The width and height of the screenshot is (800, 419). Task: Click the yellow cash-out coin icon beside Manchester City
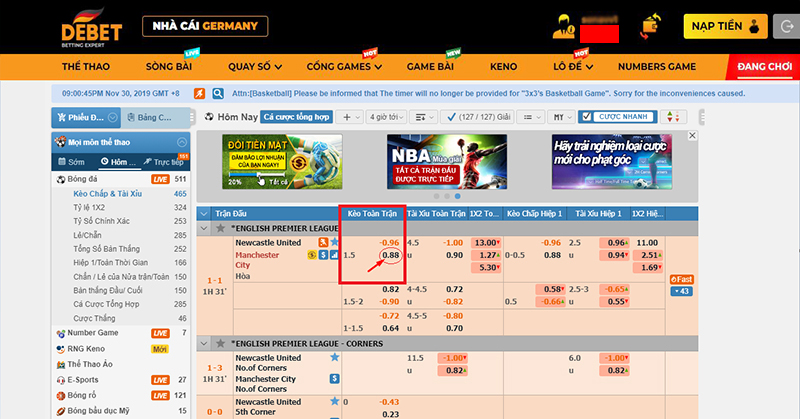pos(312,255)
